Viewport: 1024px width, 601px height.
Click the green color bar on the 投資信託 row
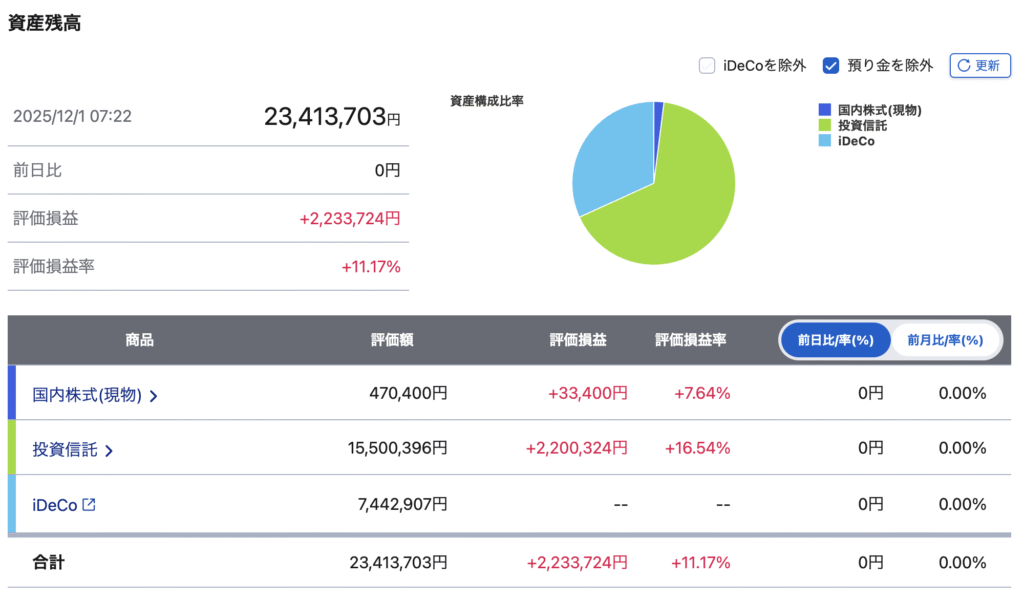(x=12, y=447)
